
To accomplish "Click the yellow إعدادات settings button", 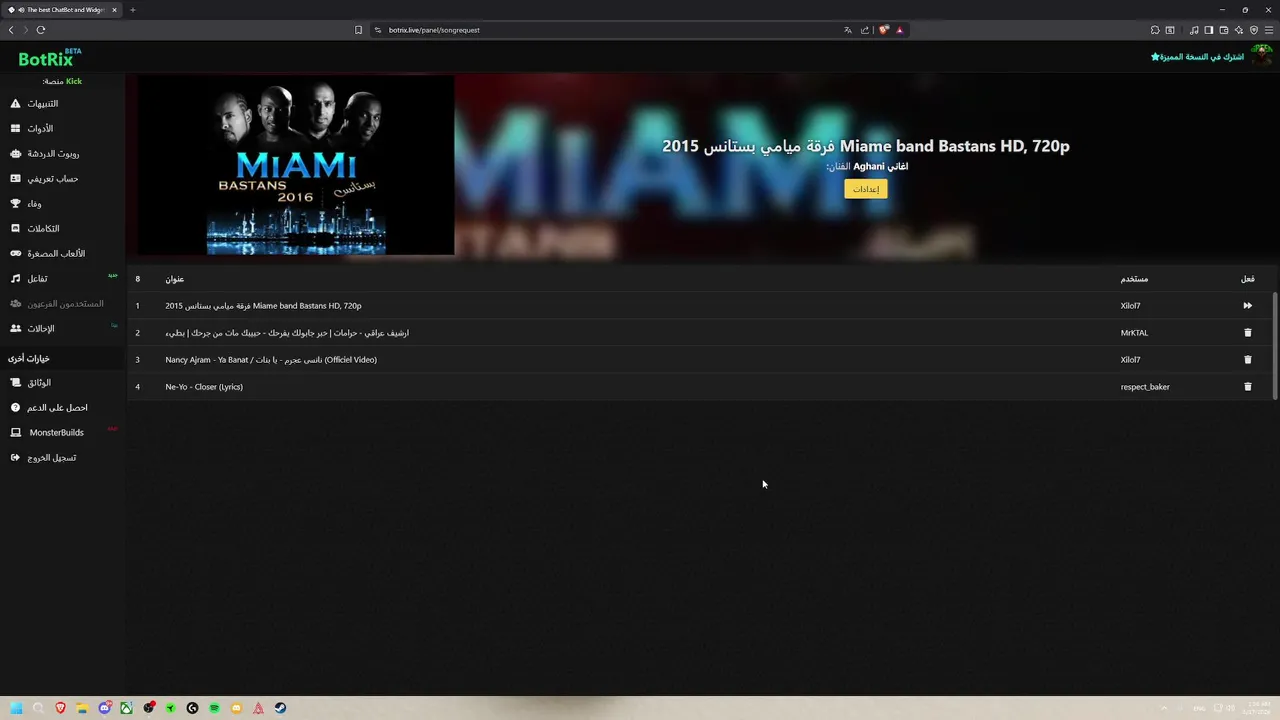I will [x=865, y=189].
